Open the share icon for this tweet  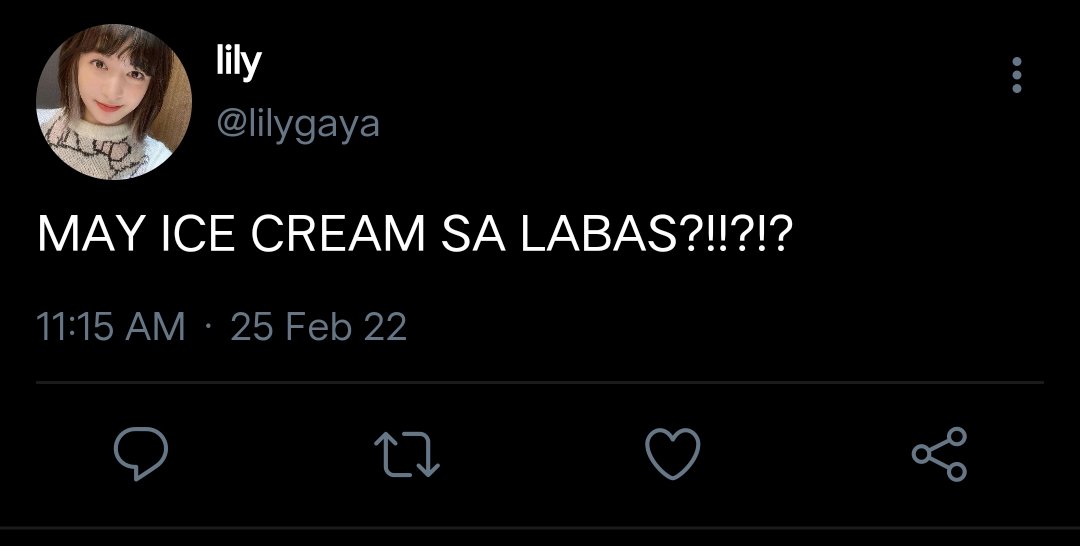939,453
